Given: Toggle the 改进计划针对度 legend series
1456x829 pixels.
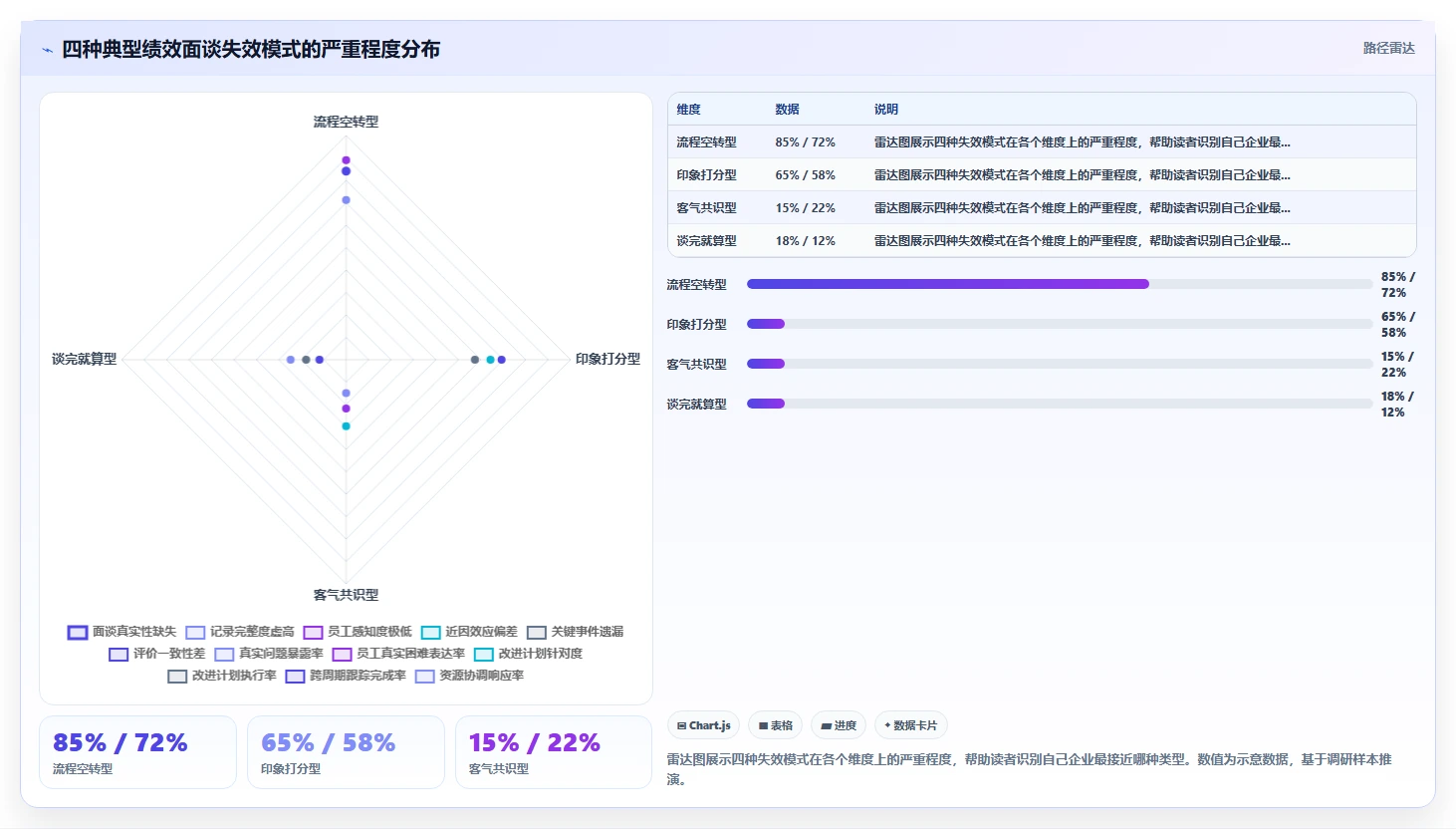Looking at the screenshot, I should point(528,654).
